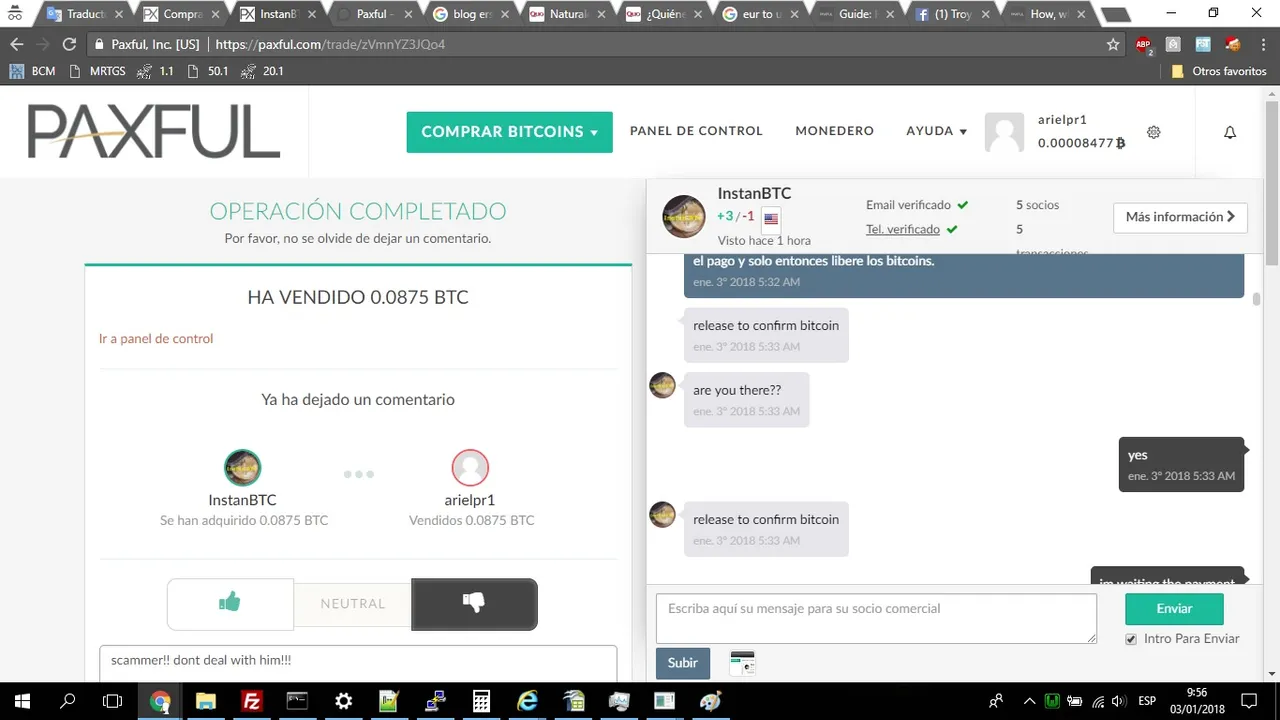Screen dimensions: 1280x720
Task: Open Task View on the taskbar
Action: pos(113,701)
